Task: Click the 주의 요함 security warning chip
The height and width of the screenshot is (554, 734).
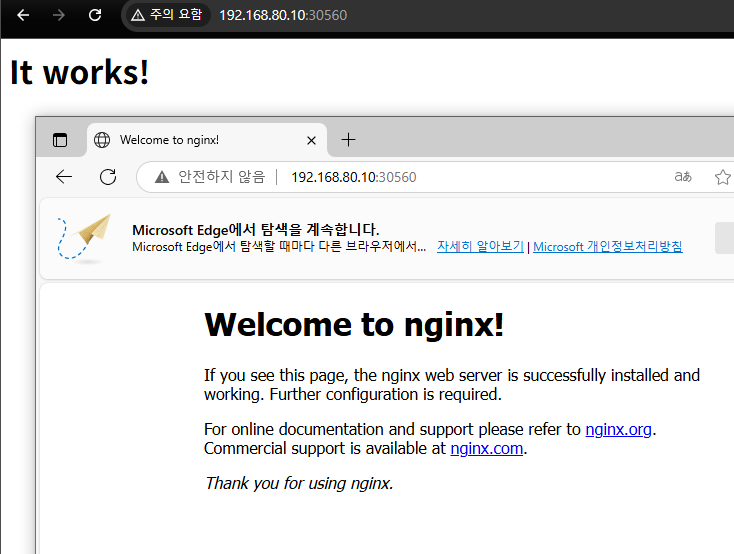Action: [x=167, y=15]
